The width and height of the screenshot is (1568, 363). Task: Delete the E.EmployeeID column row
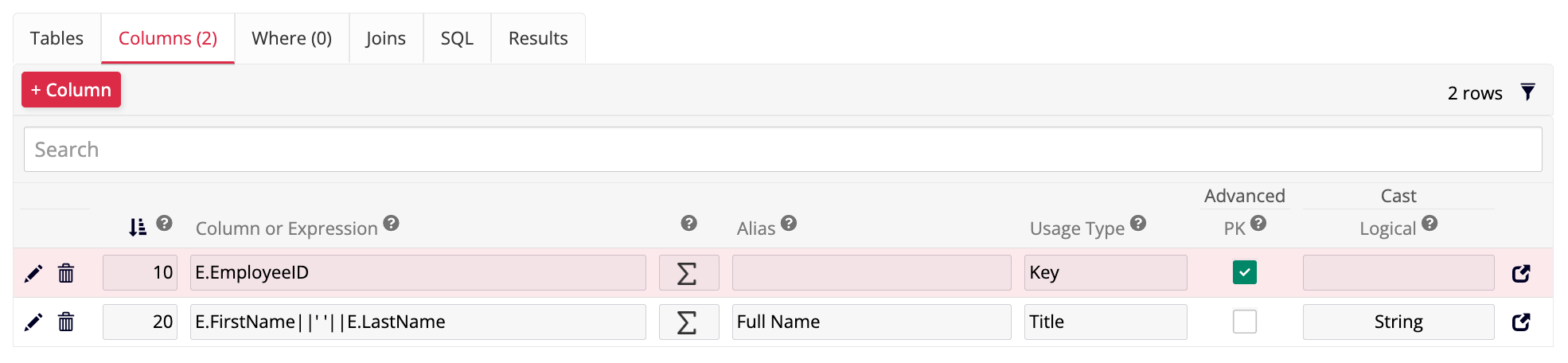tap(66, 274)
